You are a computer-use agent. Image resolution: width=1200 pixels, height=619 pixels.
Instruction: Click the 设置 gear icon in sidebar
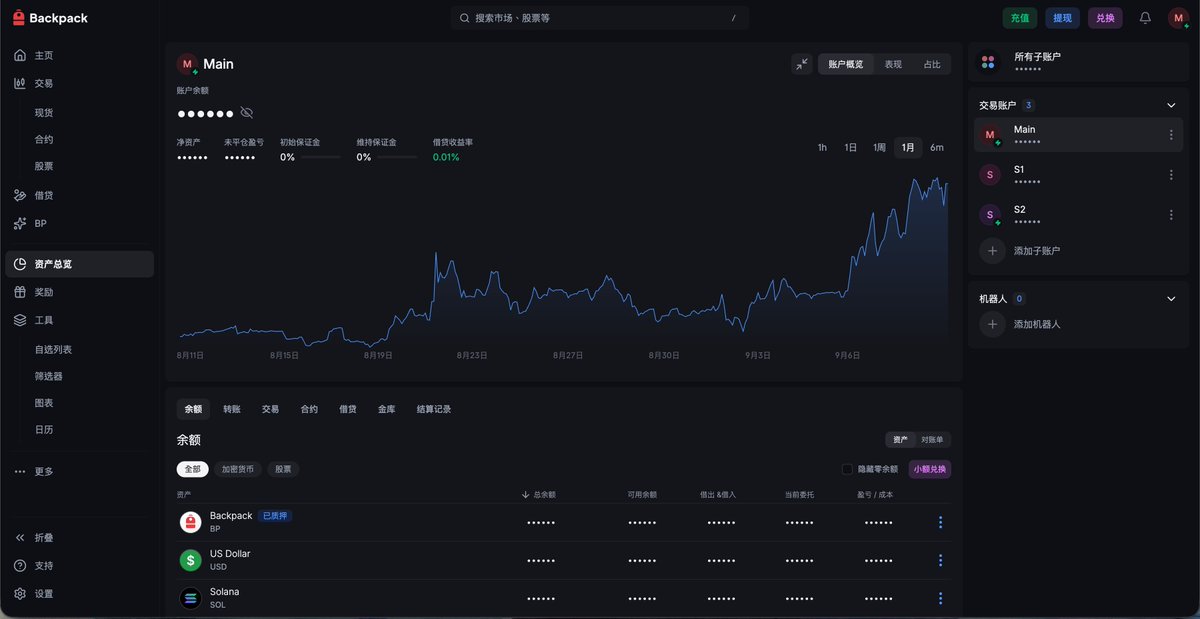(20, 594)
